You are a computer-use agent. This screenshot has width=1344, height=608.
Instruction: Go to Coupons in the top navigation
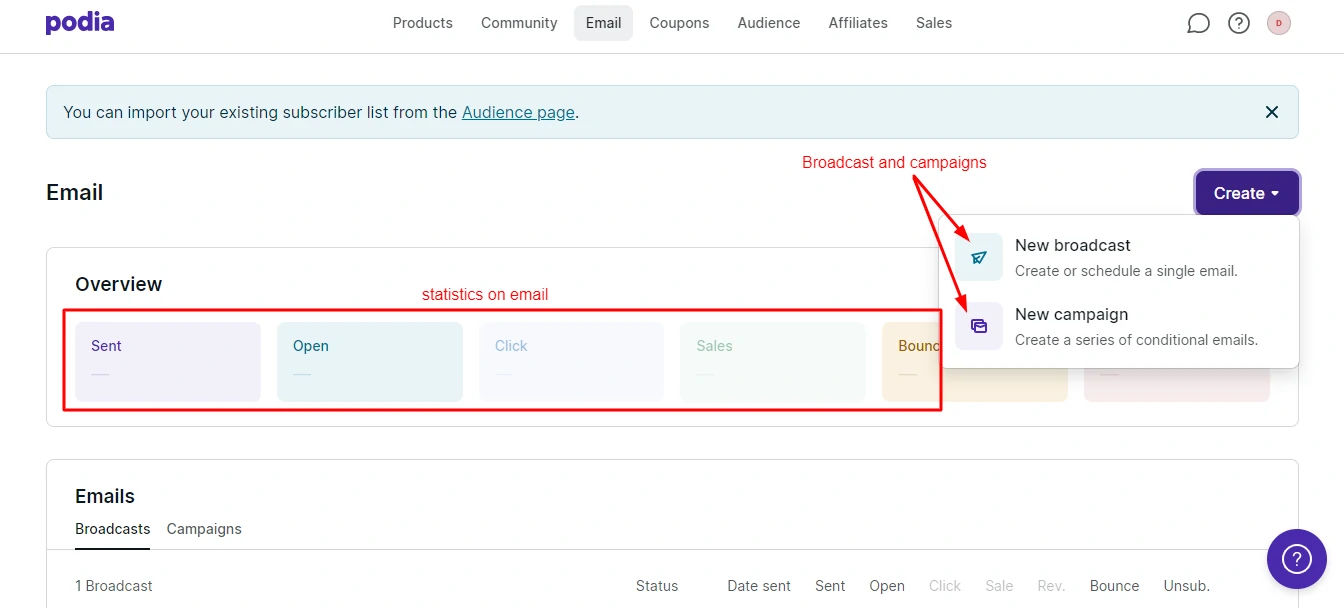pos(679,23)
